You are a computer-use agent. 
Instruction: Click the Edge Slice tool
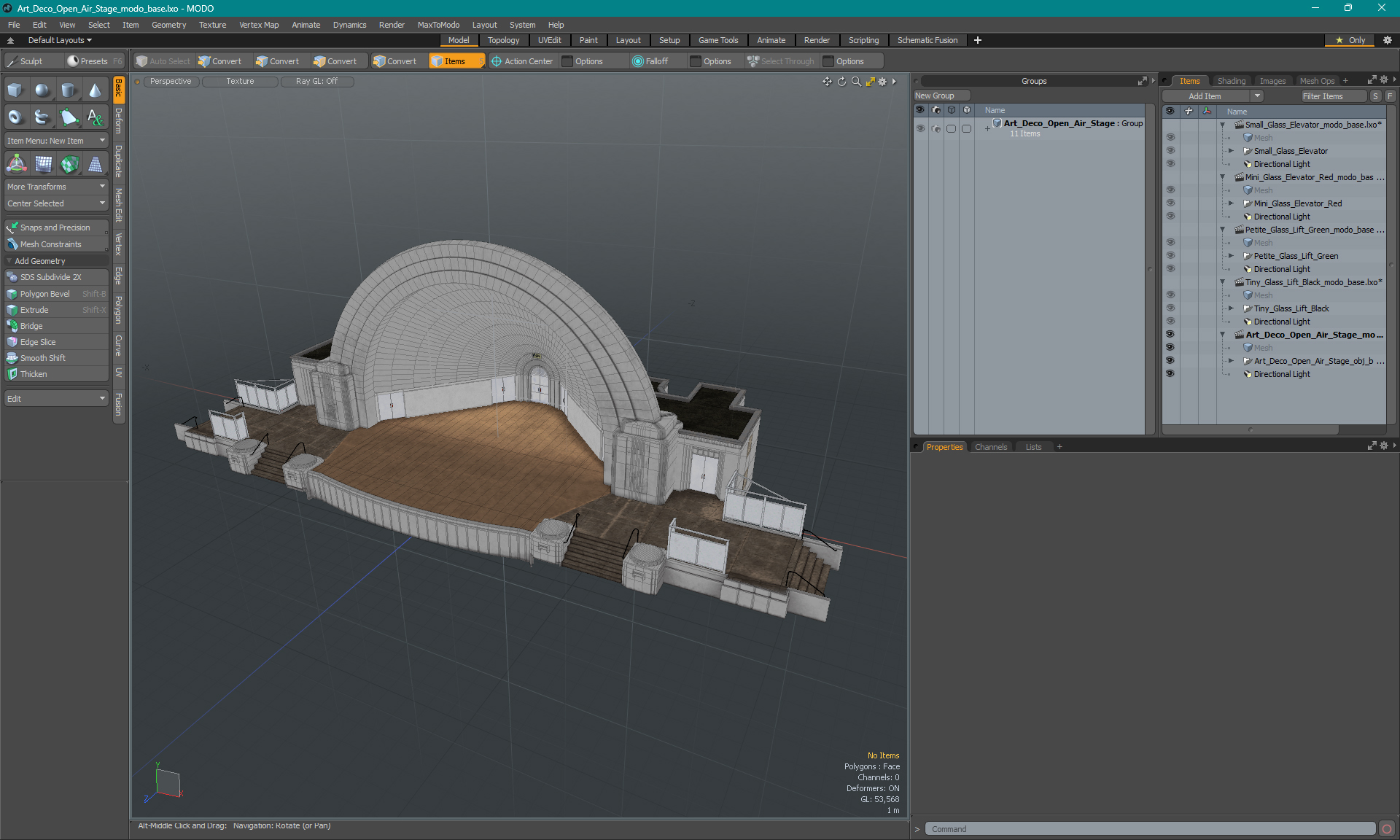click(56, 342)
